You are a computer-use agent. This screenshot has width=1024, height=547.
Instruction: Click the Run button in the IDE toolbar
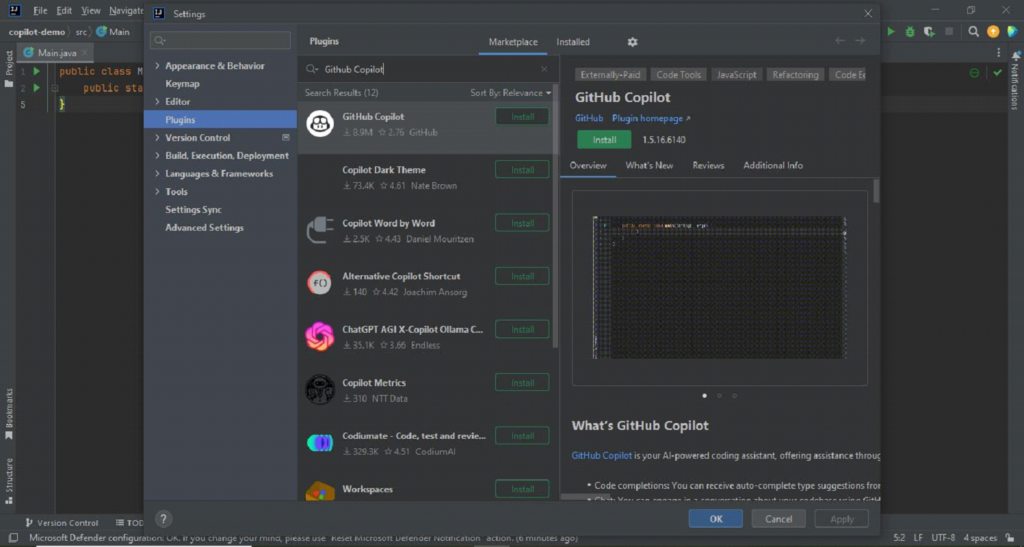[x=891, y=31]
